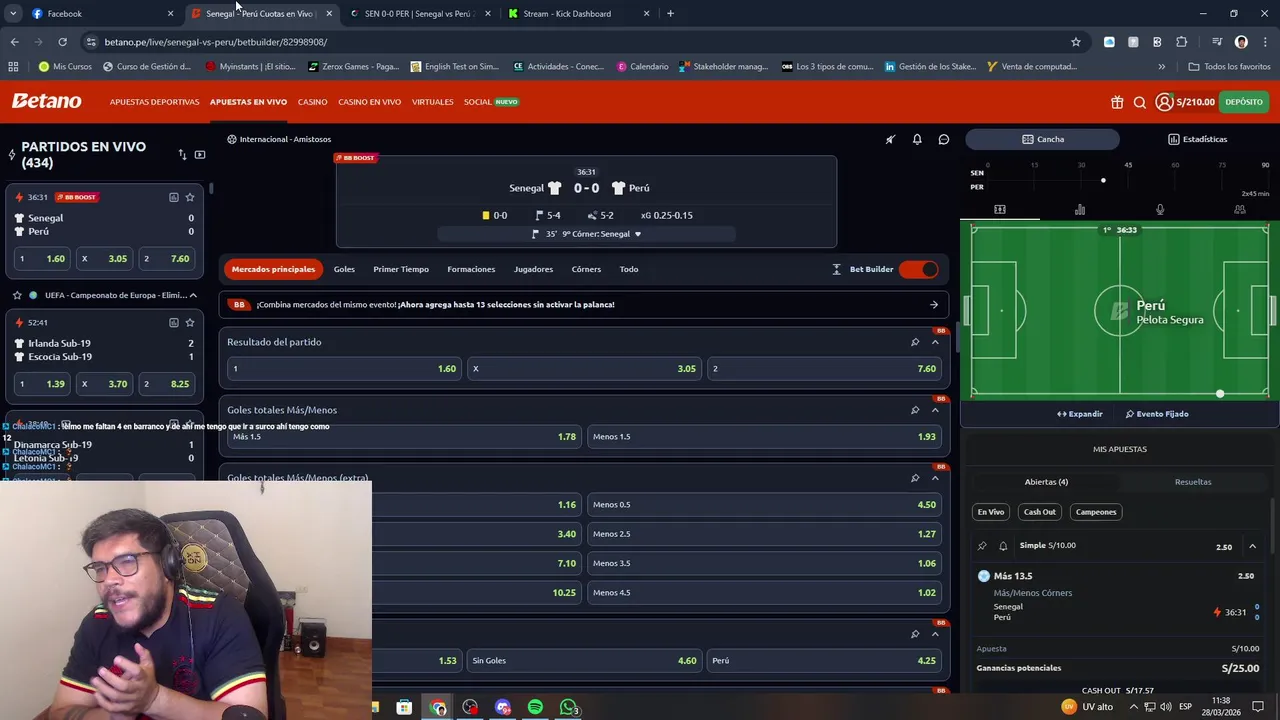The width and height of the screenshot is (1280, 720).
Task: Open stats icon on Senegal-Perú sidebar card
Action: click(x=173, y=197)
